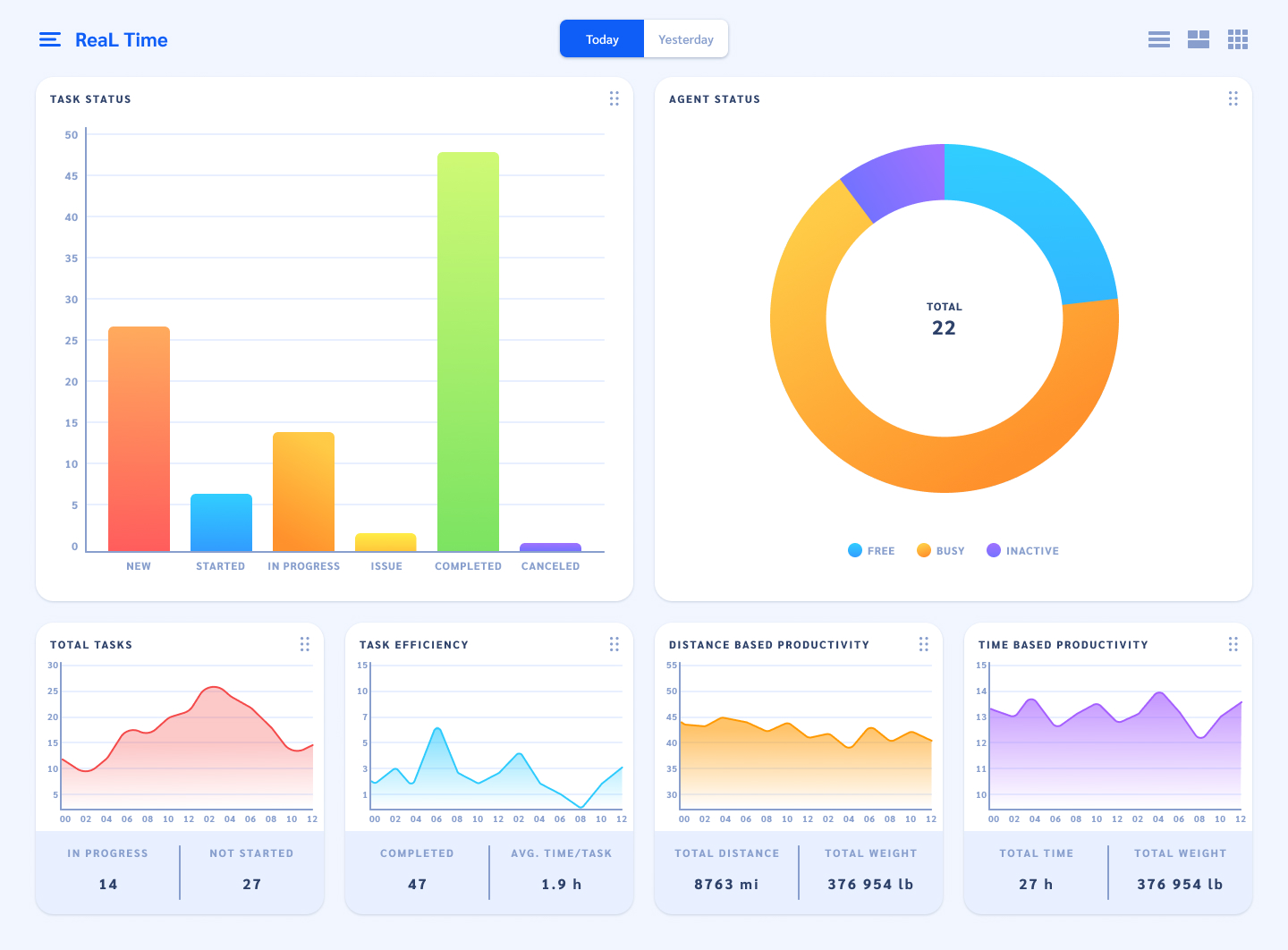1288x950 pixels.
Task: Select the Yesterday tab
Action: coord(686,39)
